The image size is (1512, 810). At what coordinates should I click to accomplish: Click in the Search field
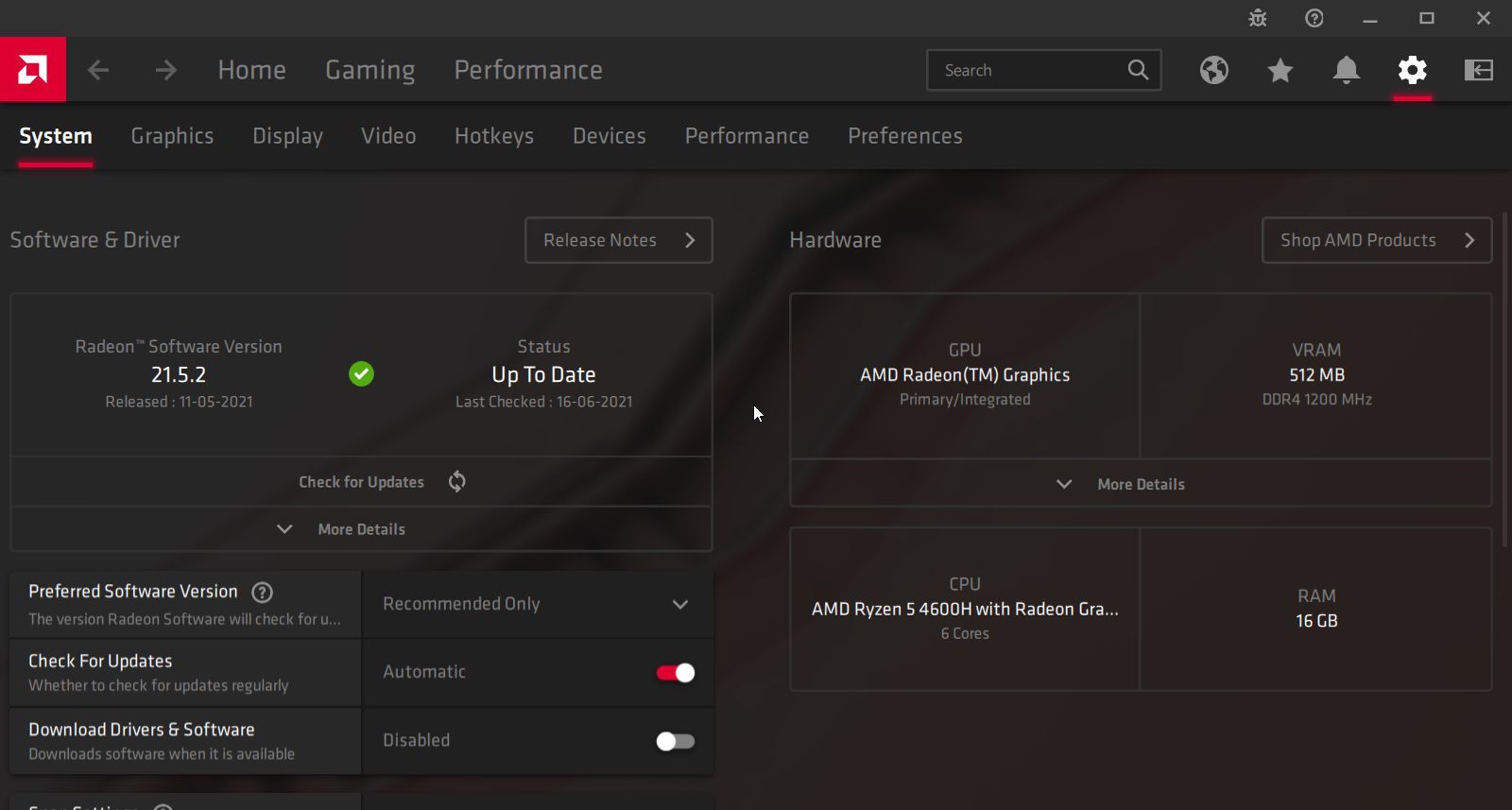(1030, 70)
